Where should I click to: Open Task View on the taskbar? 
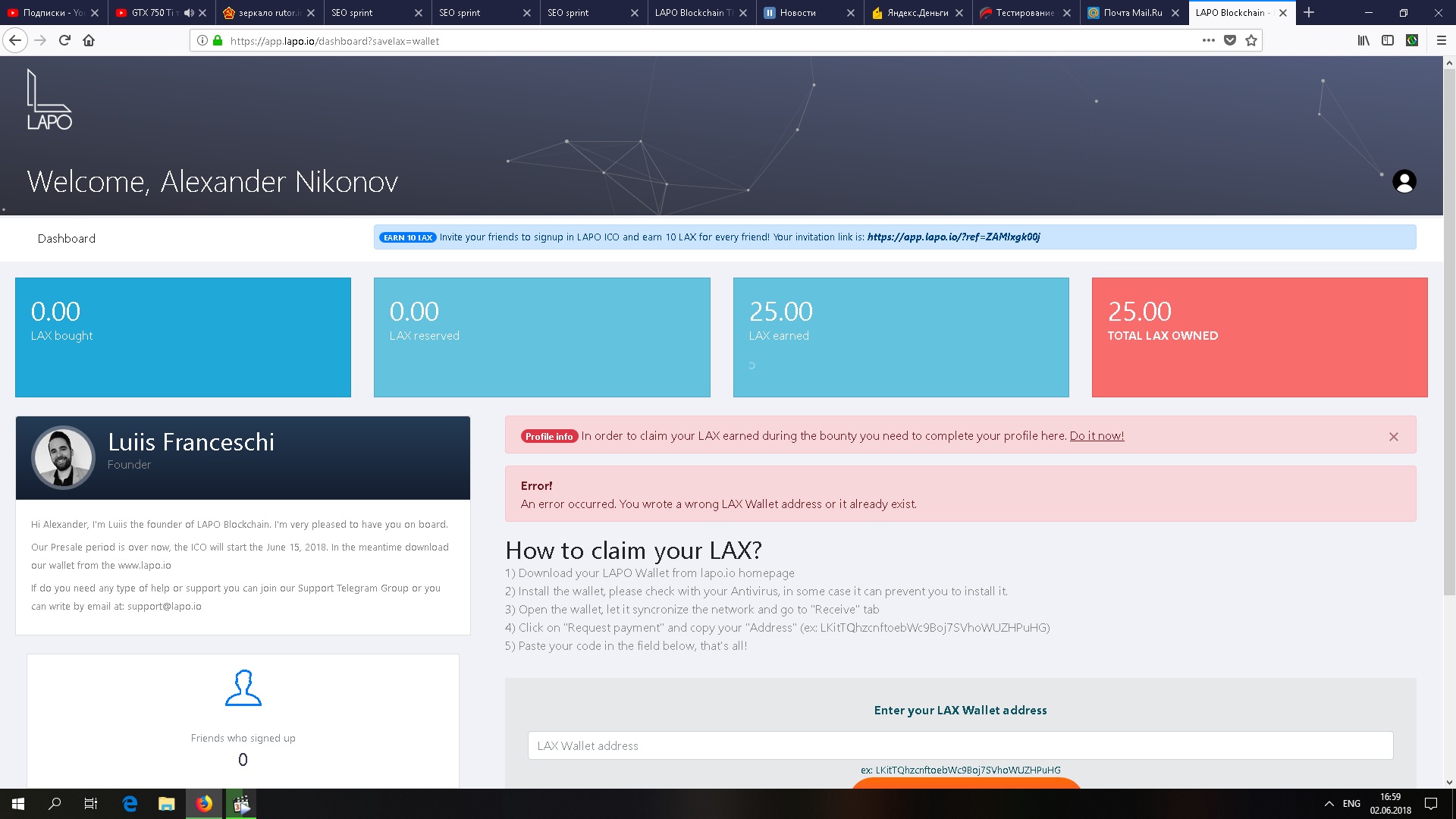[91, 804]
